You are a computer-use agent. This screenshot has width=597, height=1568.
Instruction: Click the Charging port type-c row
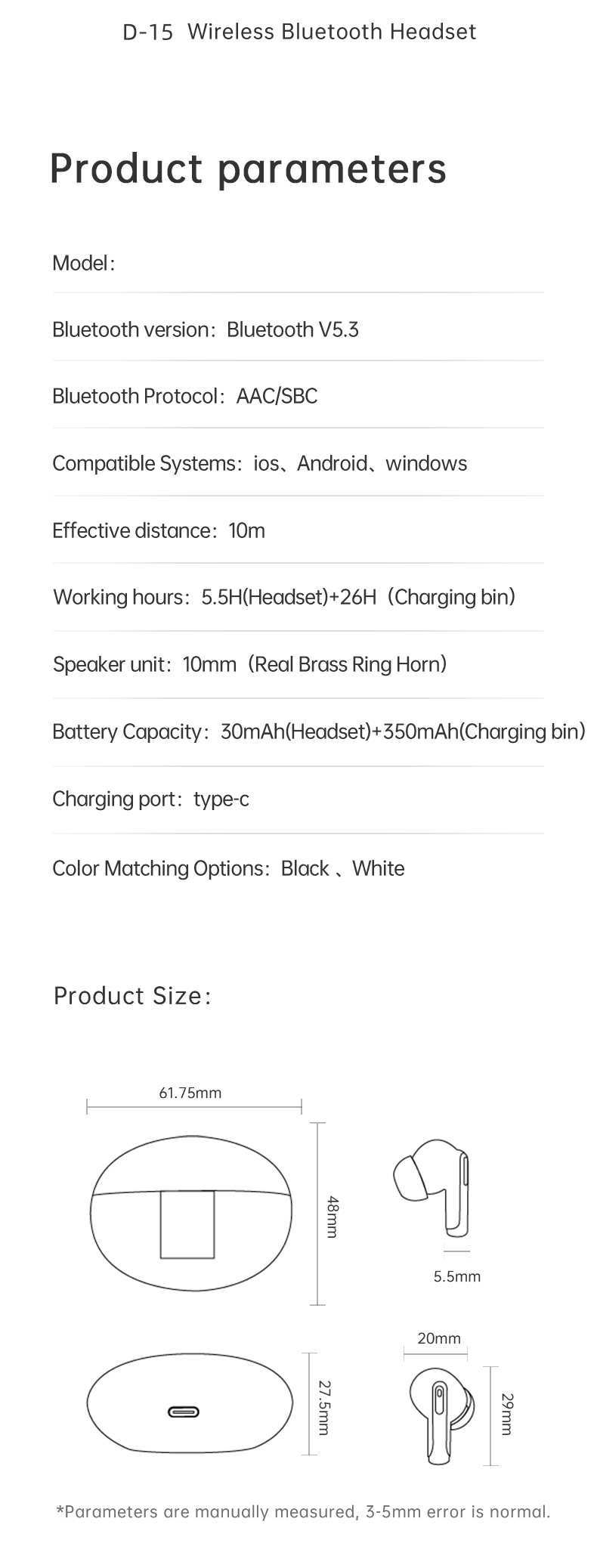[x=298, y=799]
